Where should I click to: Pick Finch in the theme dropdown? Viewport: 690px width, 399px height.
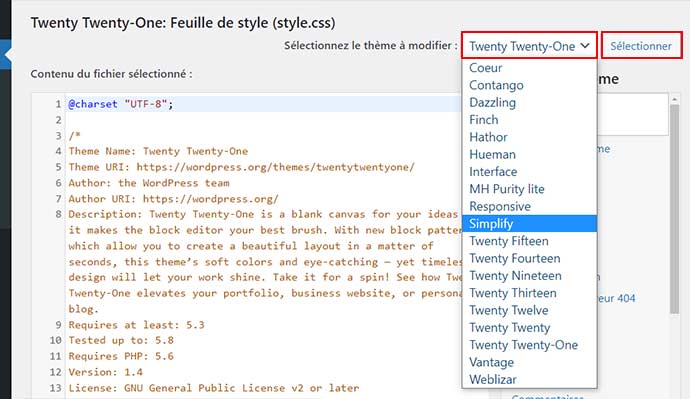(529, 120)
